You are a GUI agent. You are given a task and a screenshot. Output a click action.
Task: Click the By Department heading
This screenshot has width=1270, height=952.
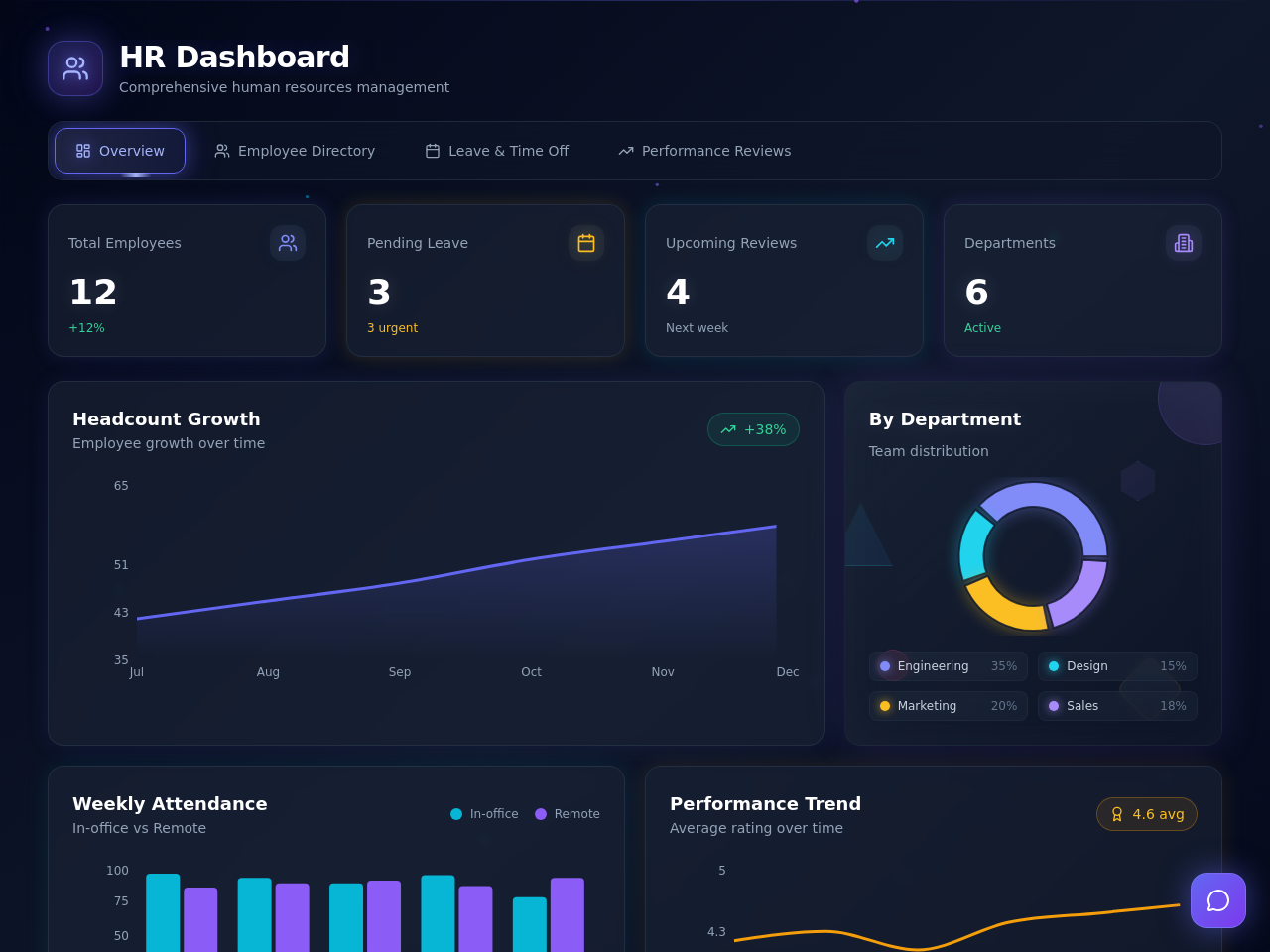click(x=945, y=419)
